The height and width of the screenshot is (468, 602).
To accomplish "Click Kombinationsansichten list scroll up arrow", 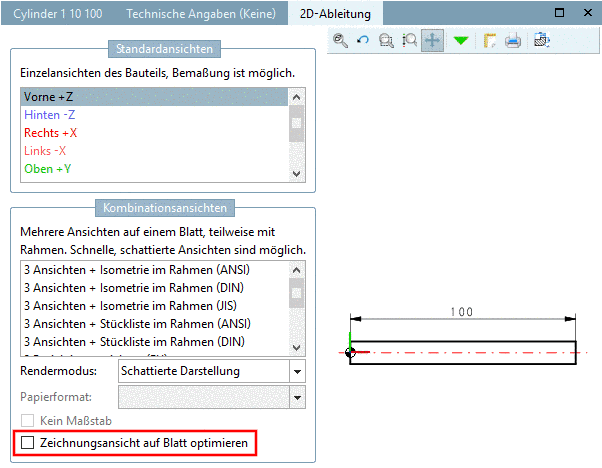I will [296, 270].
